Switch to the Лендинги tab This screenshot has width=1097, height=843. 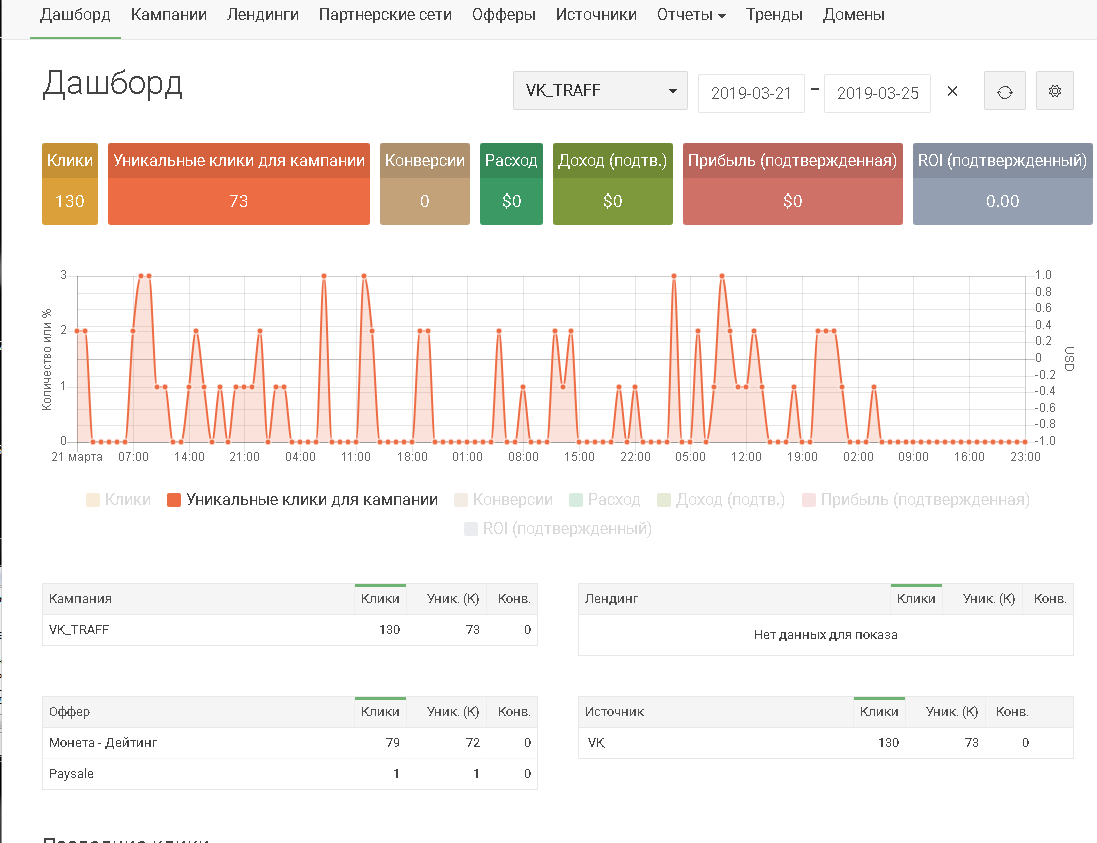262,15
